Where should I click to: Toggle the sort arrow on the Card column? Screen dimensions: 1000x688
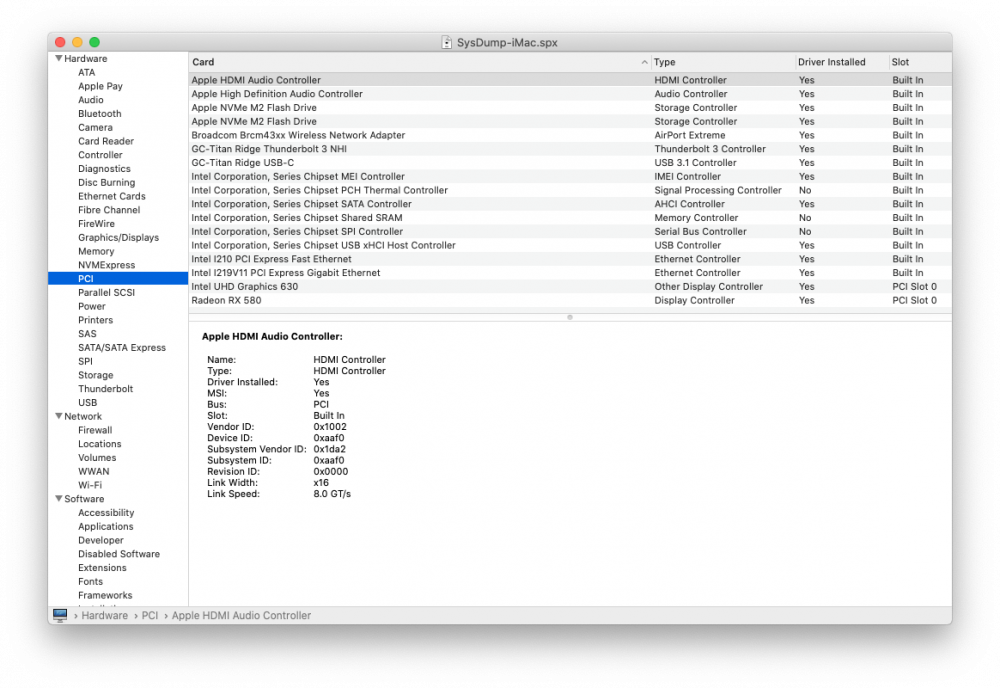(x=644, y=62)
